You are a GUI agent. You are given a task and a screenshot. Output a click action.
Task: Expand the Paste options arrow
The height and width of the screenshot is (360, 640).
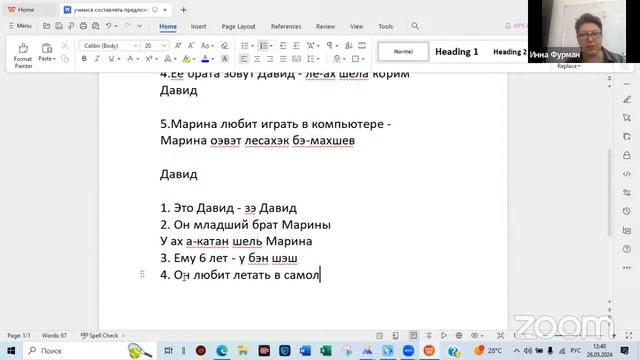pos(54,59)
